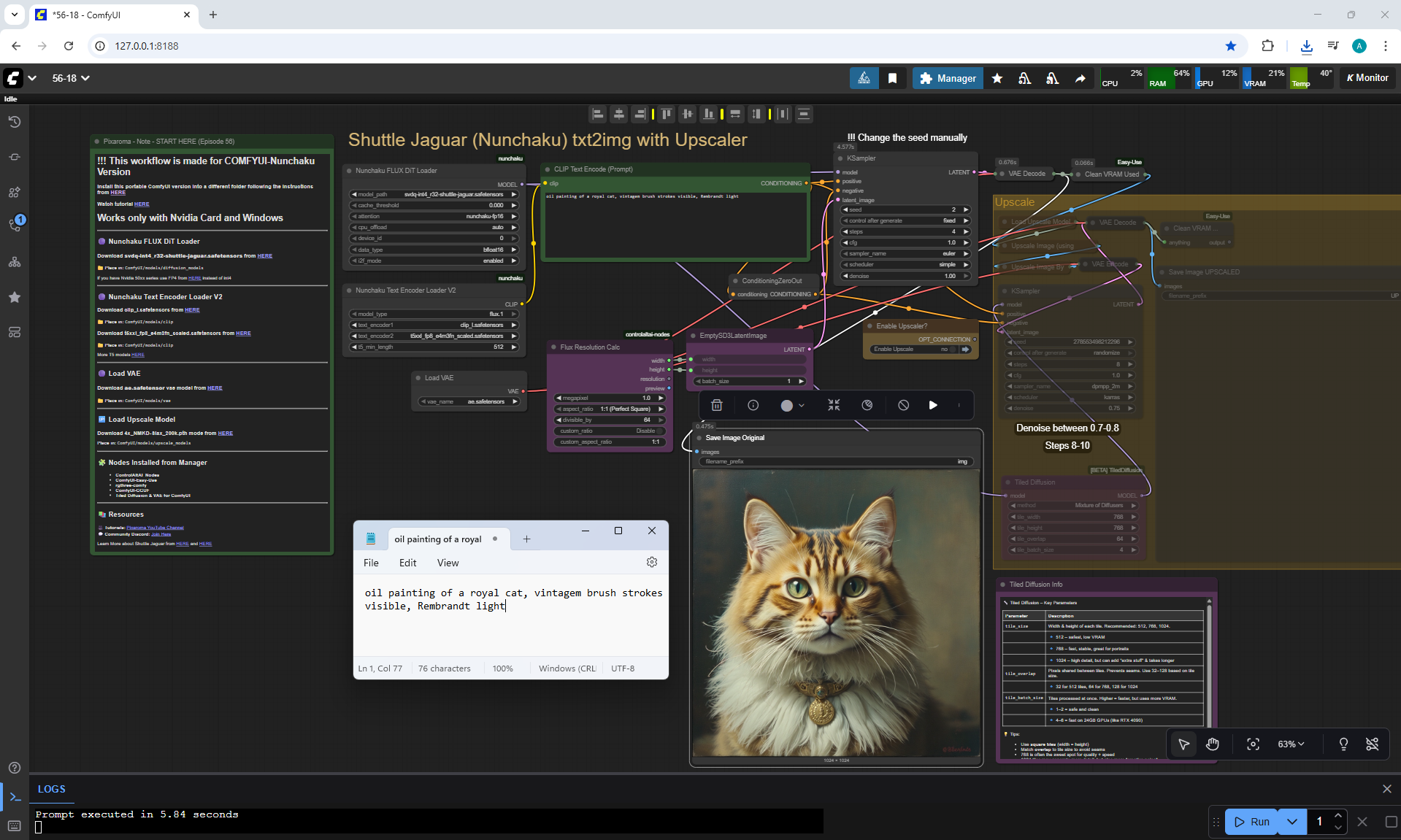1401x840 pixels.
Task: Click the Run button
Action: click(x=1252, y=822)
